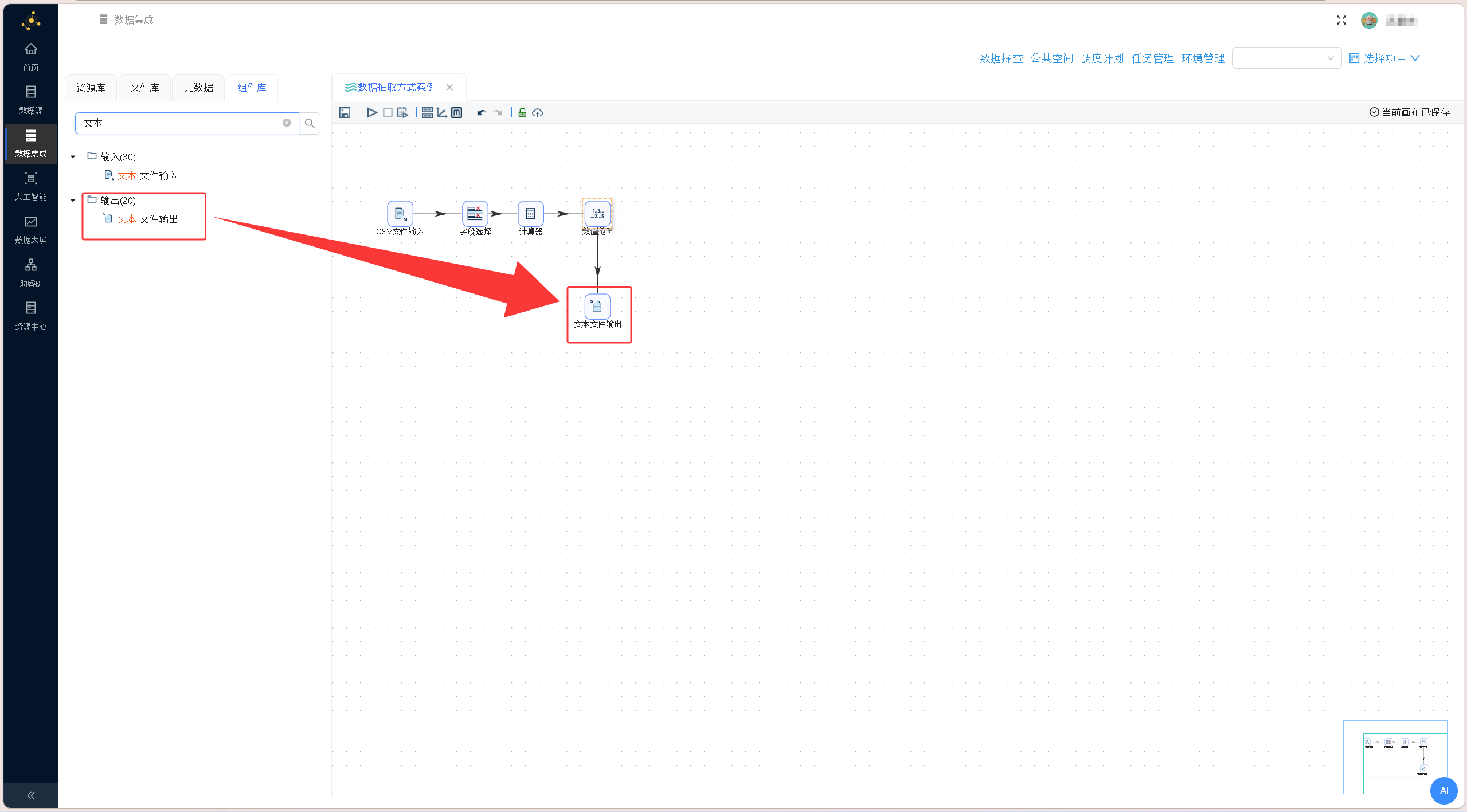Switch to the 组件库 tab
The image size is (1467, 812).
[x=252, y=88]
